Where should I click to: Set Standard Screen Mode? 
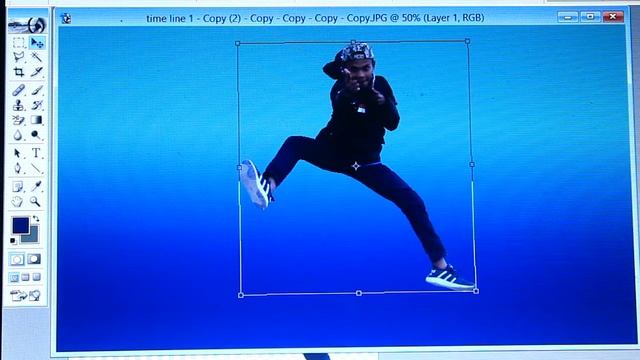[x=14, y=278]
